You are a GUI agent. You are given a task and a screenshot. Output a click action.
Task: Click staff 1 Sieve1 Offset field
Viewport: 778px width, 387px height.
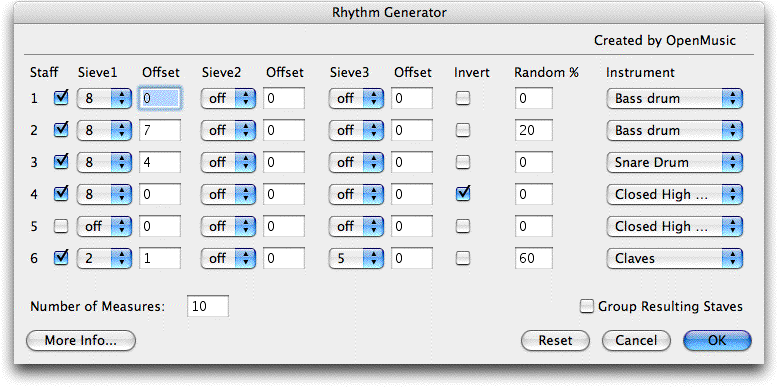160,98
